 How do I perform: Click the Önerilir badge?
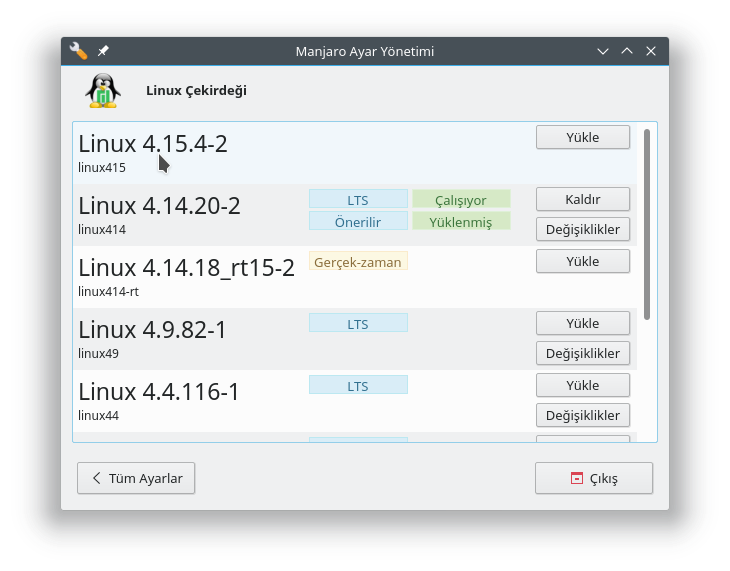coord(358,221)
